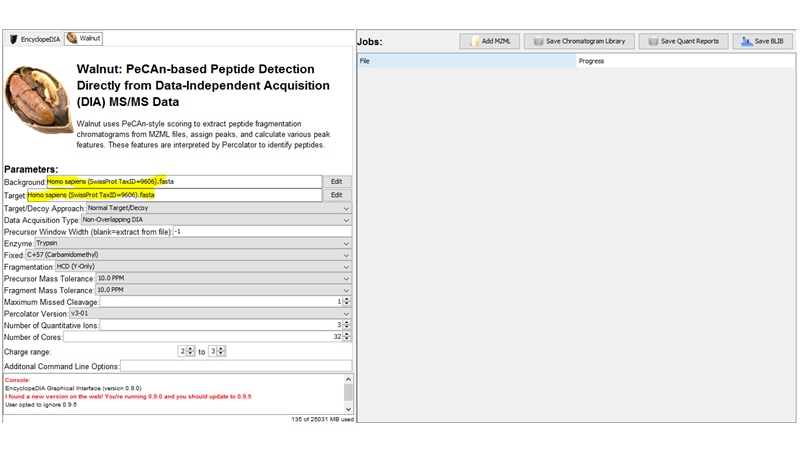Viewport: 800px width, 450px height.
Task: Click the Progress column header in Jobs
Action: 686,61
